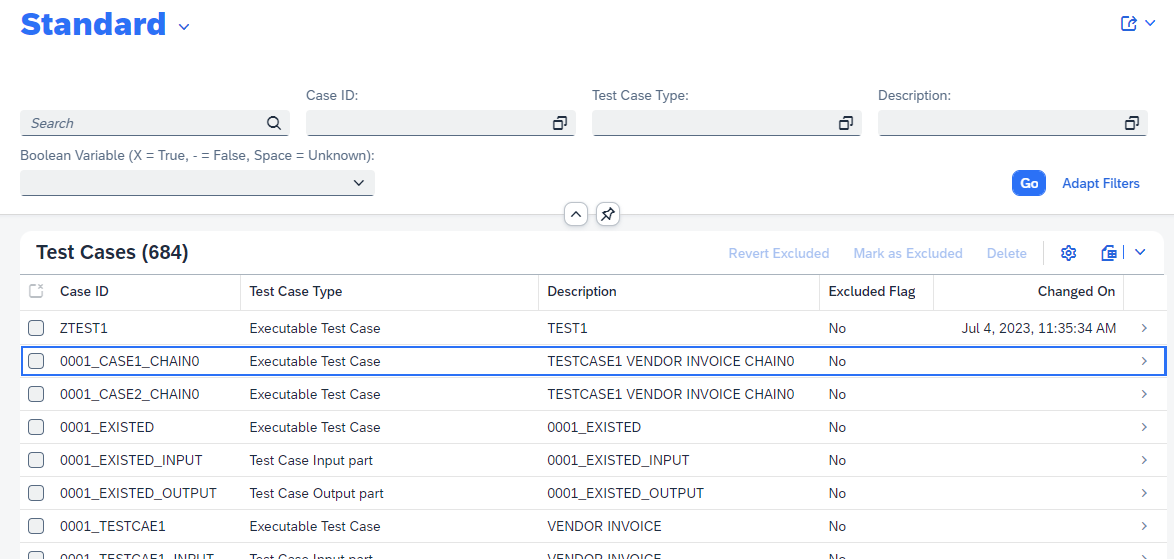Open the Standard view variant dropdown
Image resolution: width=1174 pixels, height=559 pixels.
click(x=184, y=27)
